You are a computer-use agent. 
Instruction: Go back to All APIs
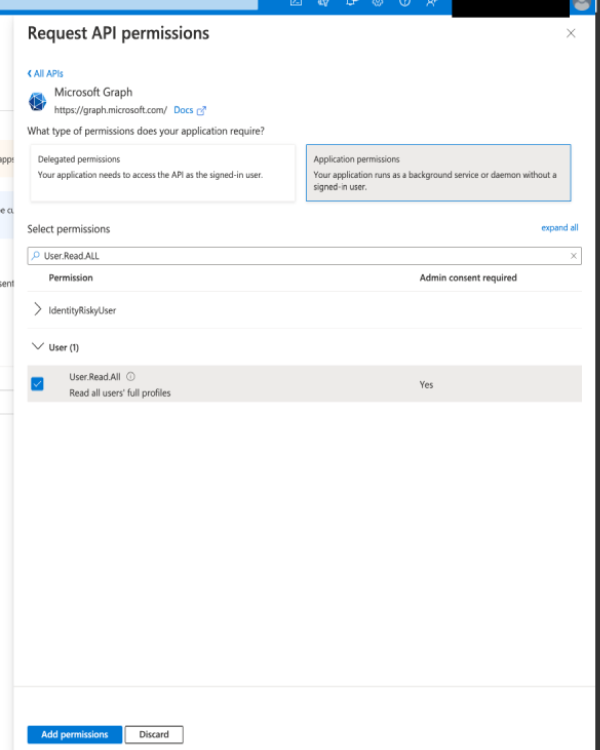click(45, 74)
